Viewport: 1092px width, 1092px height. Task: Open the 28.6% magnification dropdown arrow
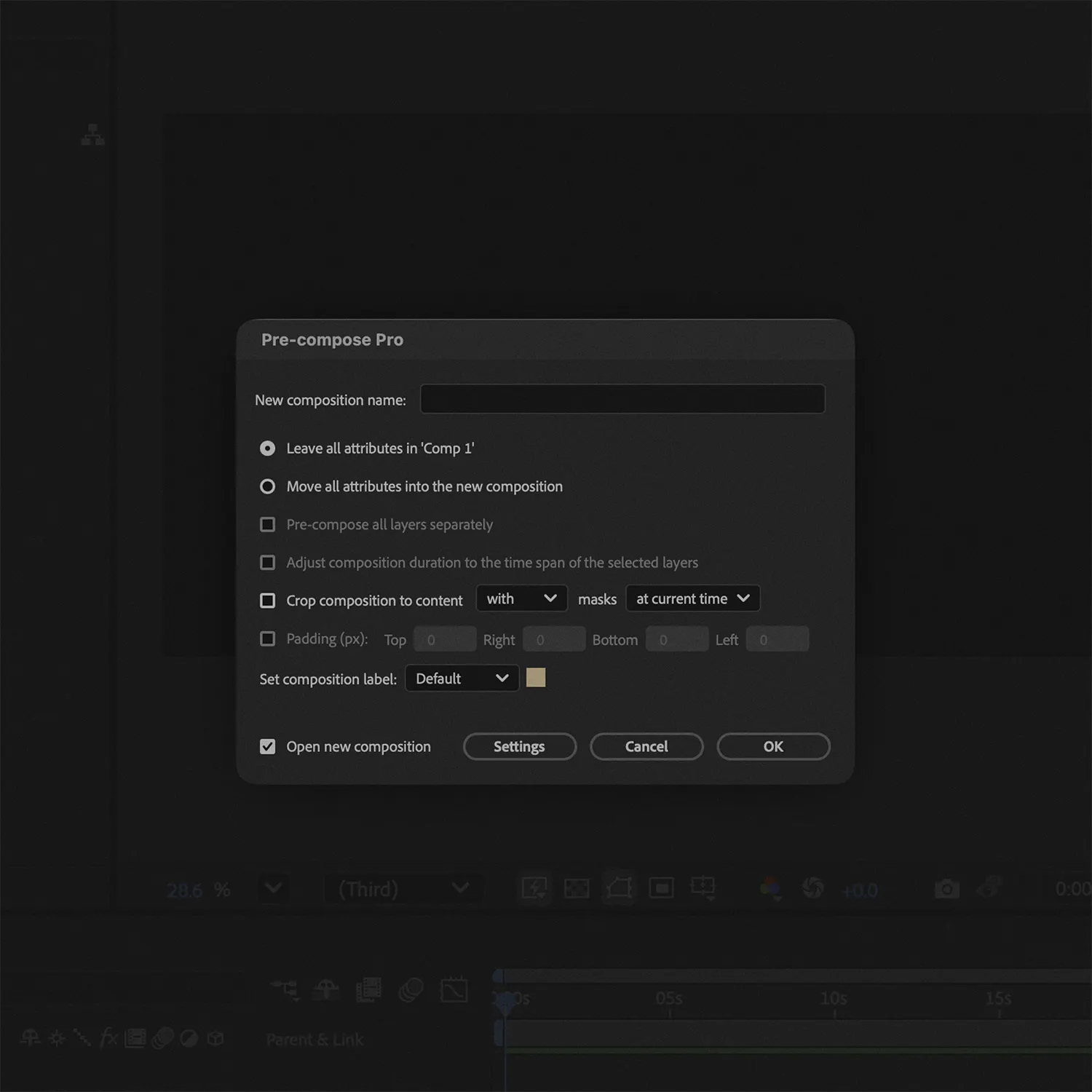274,888
